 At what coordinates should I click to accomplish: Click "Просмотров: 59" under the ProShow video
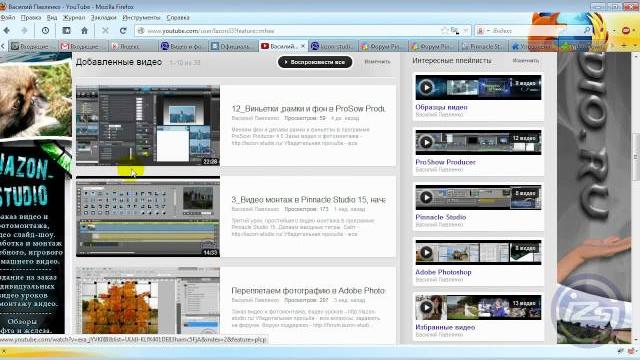[x=305, y=118]
